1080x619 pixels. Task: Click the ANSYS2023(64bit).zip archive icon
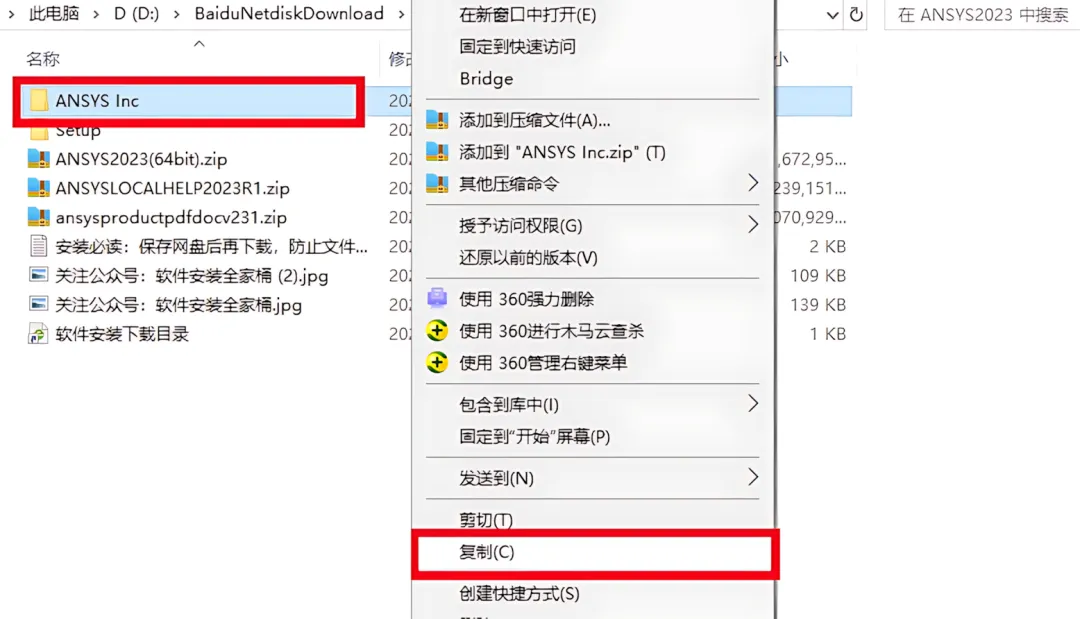point(39,159)
